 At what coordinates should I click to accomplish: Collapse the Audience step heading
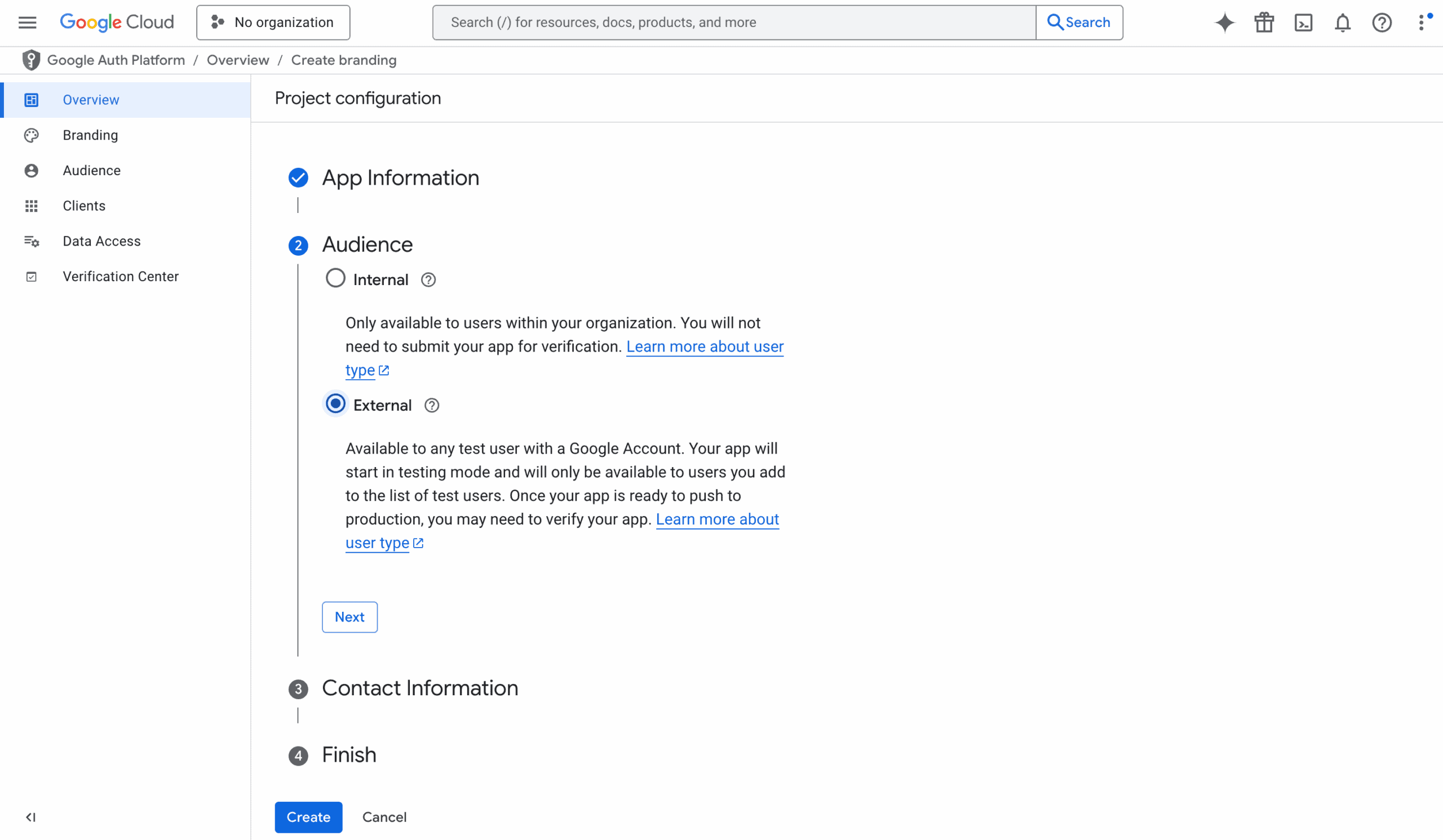(x=367, y=245)
